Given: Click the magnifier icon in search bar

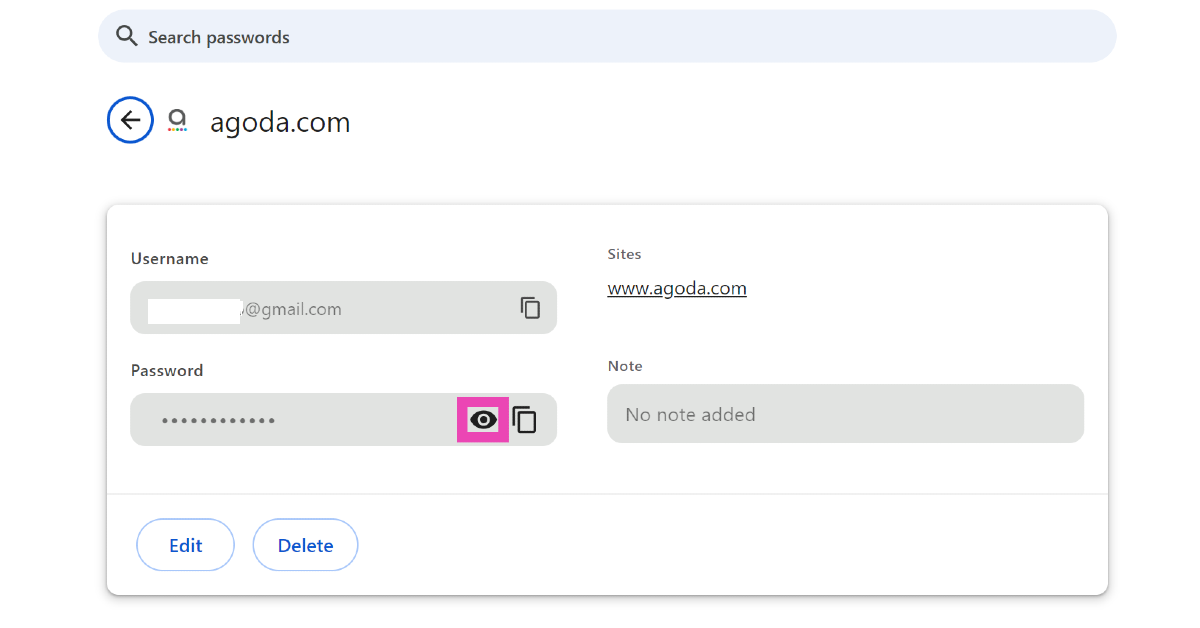Looking at the screenshot, I should (126, 37).
